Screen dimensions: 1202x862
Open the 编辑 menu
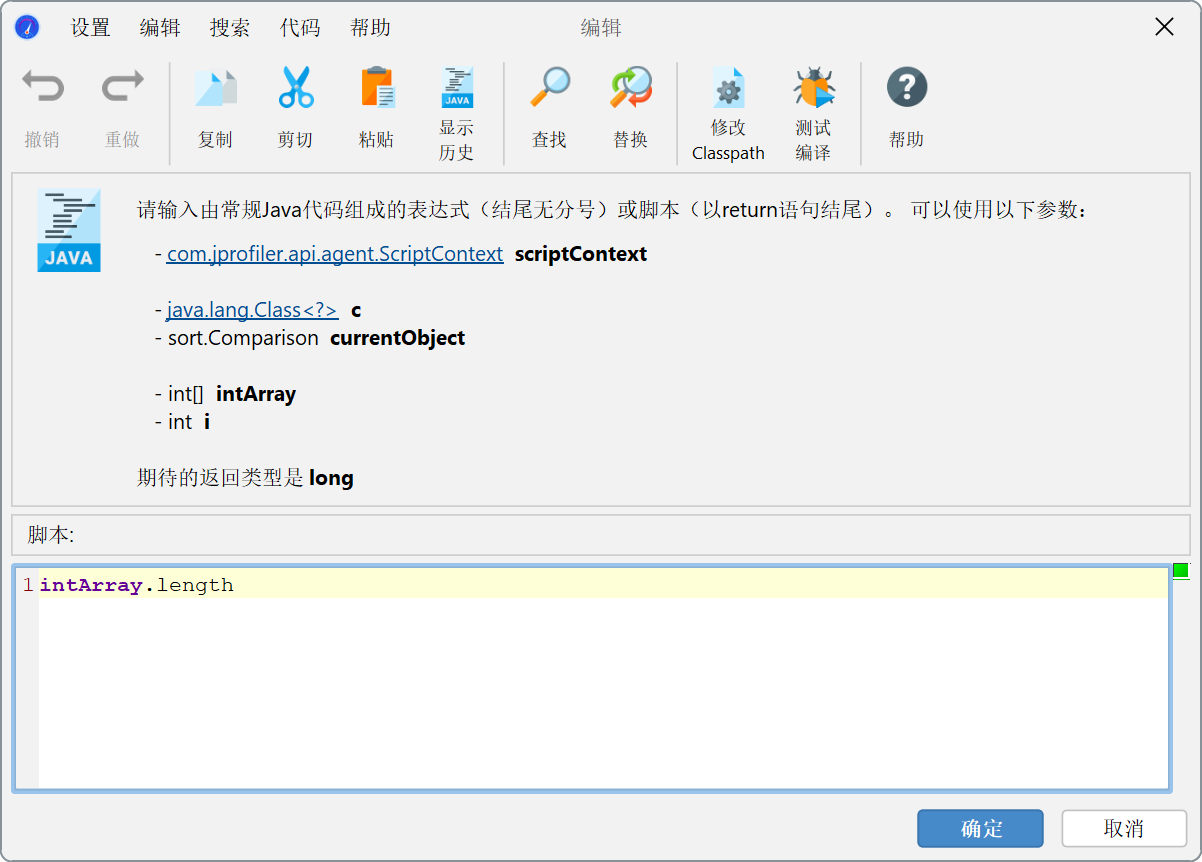pyautogui.click(x=160, y=28)
